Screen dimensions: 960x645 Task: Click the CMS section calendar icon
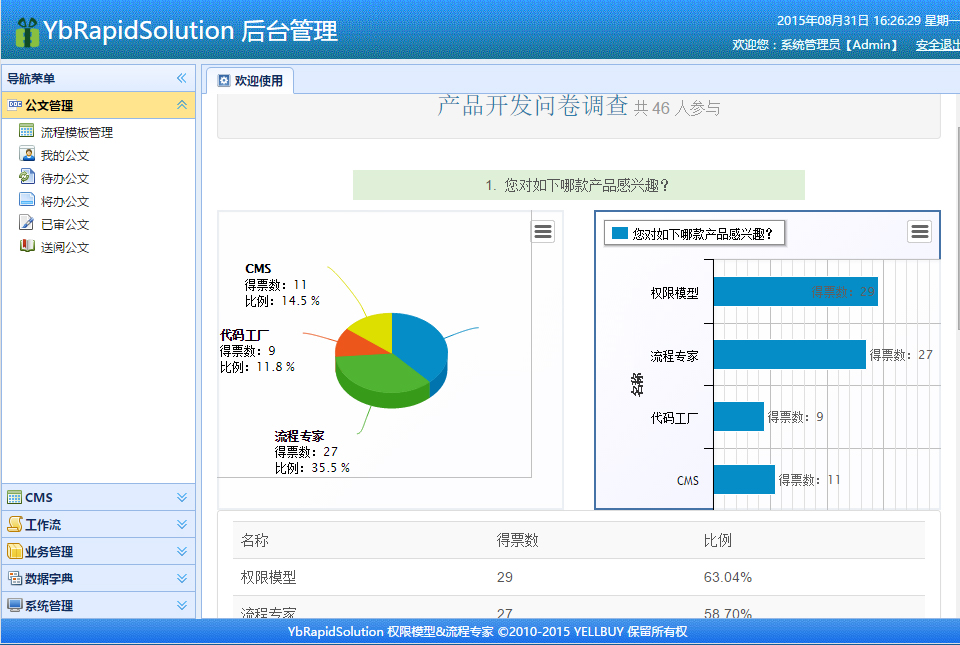coord(14,497)
